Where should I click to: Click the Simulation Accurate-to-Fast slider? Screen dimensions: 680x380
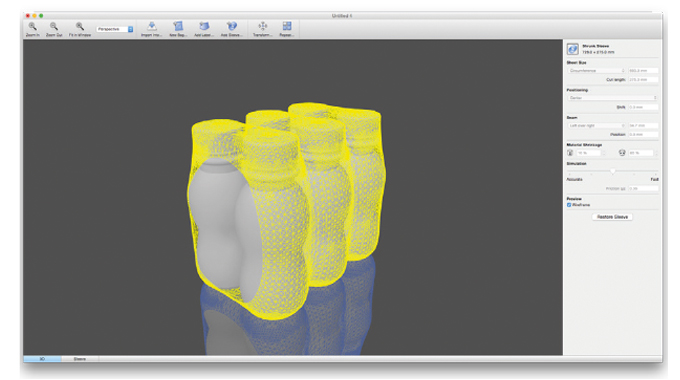click(x=613, y=172)
